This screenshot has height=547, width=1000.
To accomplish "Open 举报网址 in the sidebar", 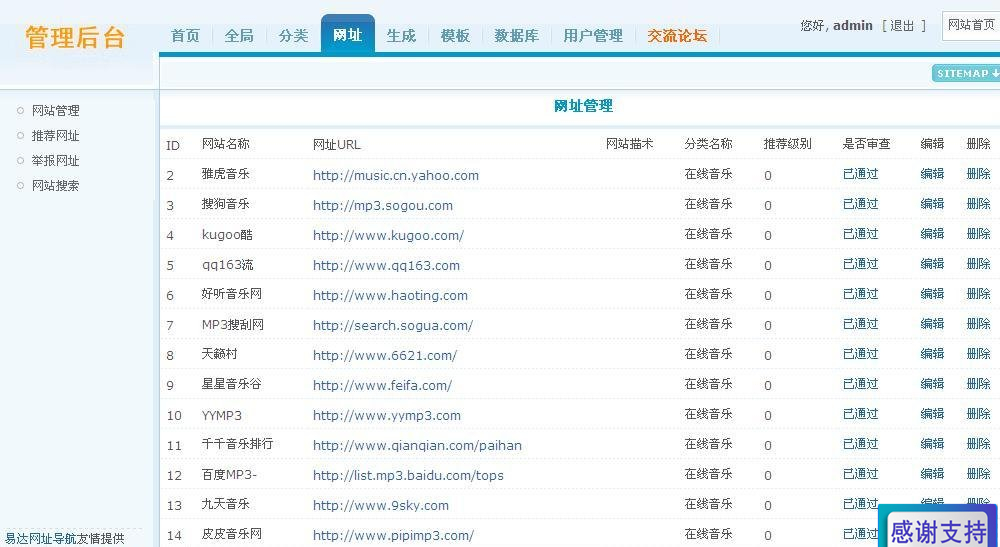I will point(55,161).
